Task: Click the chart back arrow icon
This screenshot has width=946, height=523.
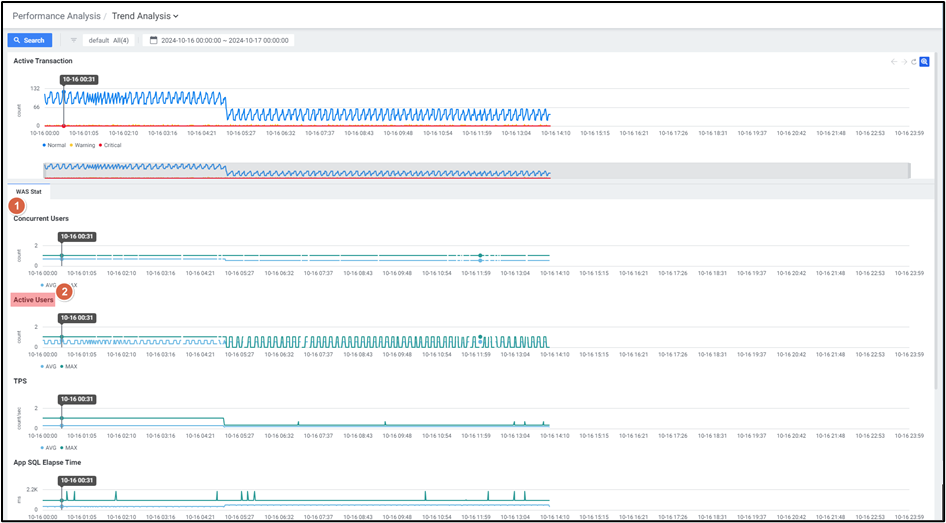Action: [894, 62]
